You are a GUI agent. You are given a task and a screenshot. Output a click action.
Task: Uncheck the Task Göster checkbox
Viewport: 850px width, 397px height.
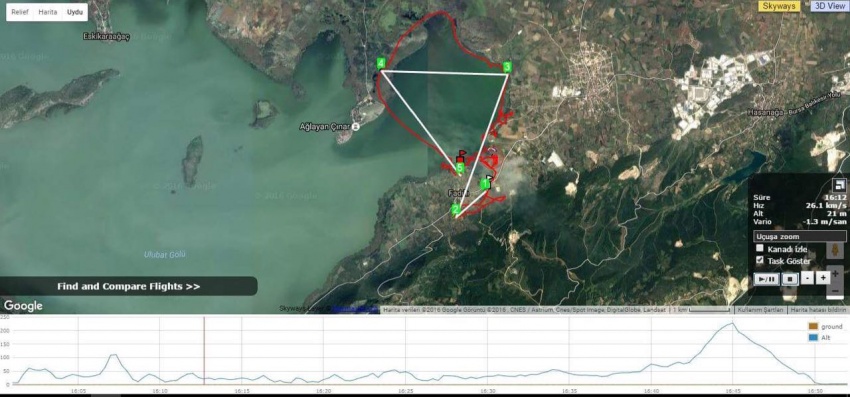click(x=760, y=260)
